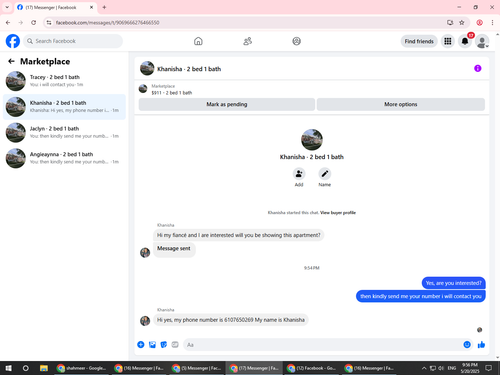500x375 pixels.
Task: Click the Find friends button
Action: click(x=419, y=41)
